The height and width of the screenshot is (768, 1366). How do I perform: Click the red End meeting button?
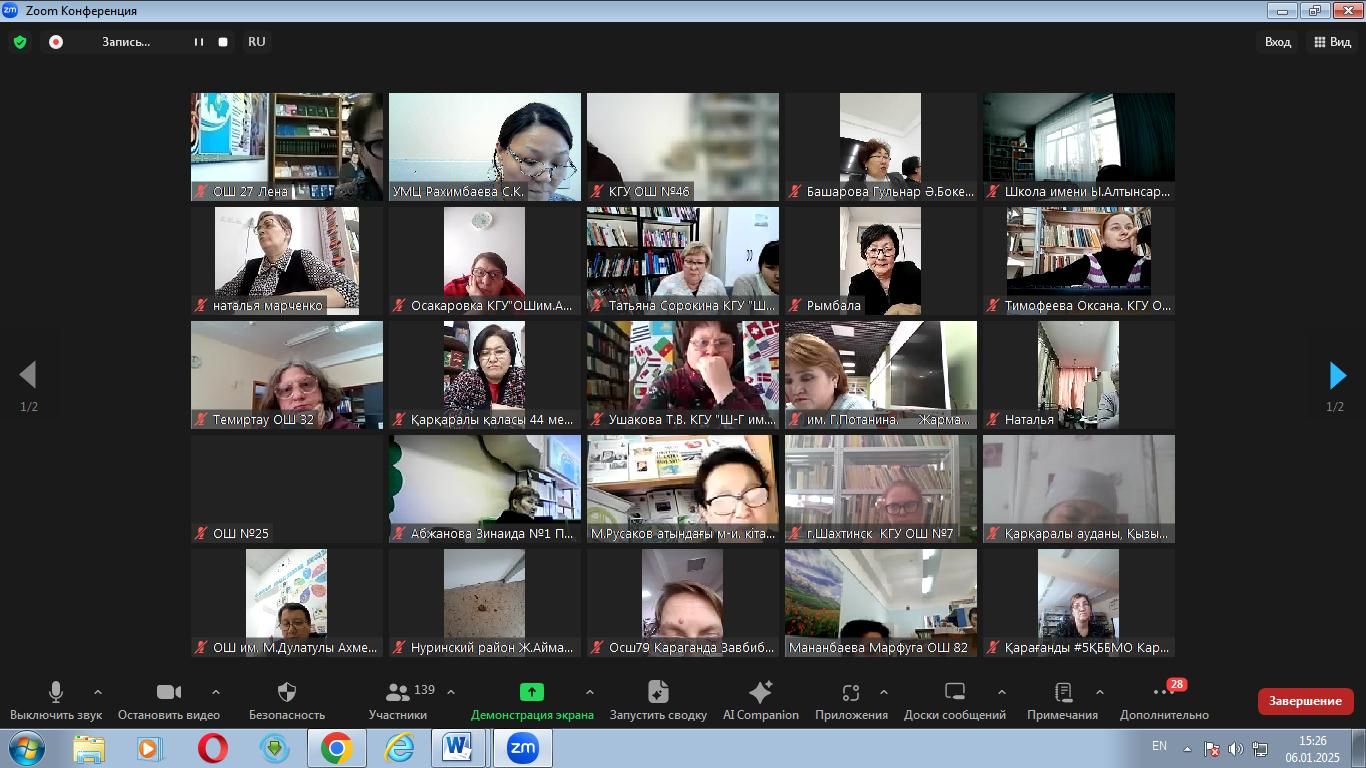coord(1305,701)
